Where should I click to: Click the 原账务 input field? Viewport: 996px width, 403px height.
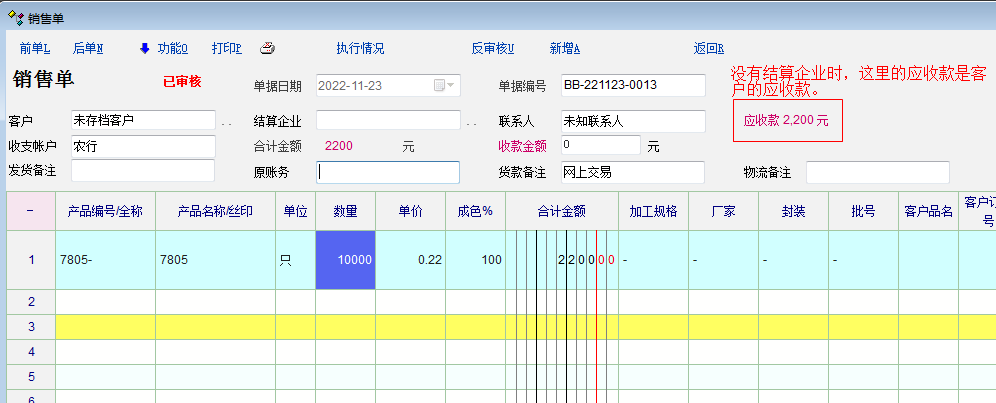pyautogui.click(x=388, y=172)
